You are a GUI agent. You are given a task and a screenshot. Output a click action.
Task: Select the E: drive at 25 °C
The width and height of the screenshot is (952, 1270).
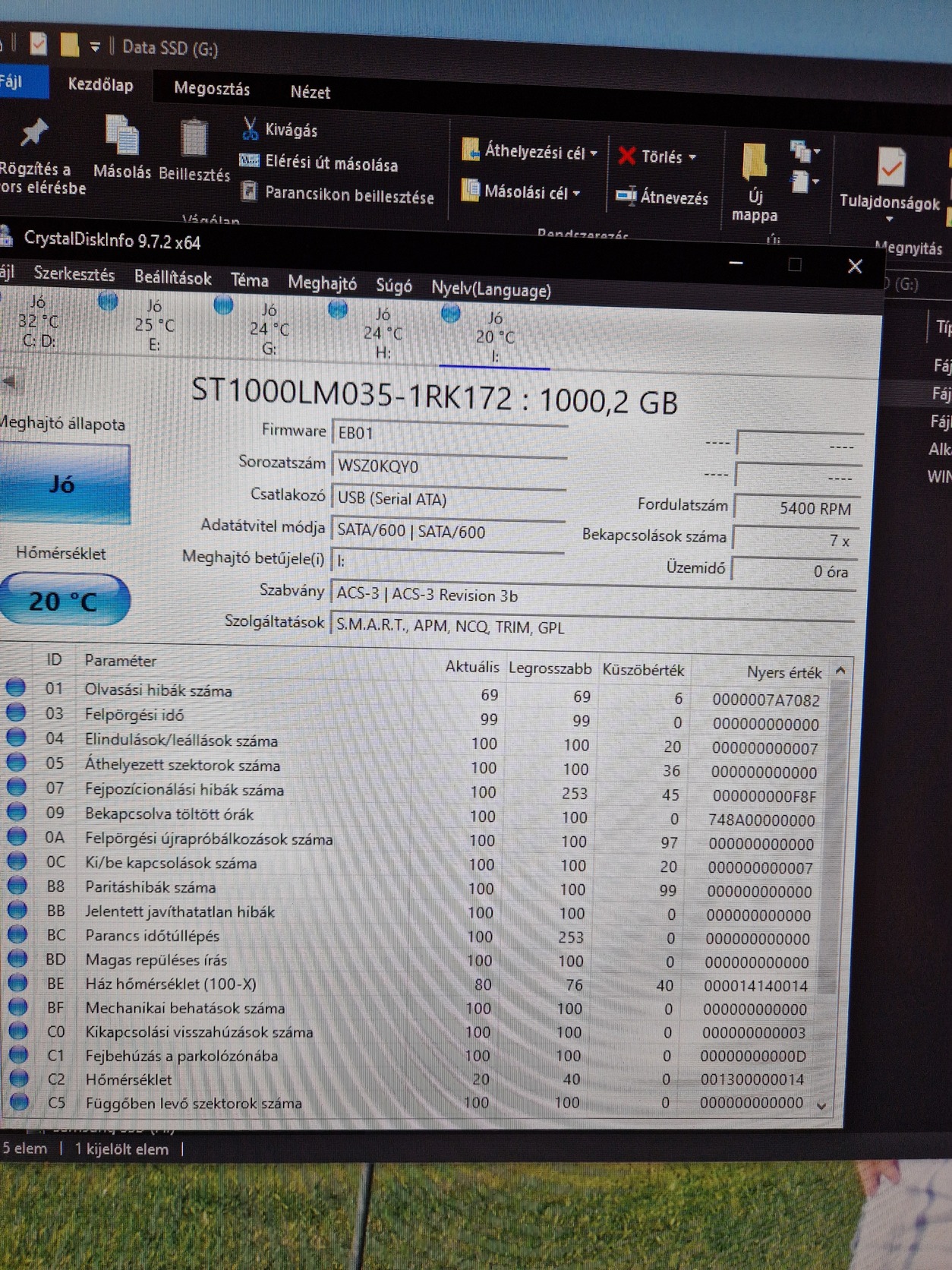pyautogui.click(x=153, y=324)
